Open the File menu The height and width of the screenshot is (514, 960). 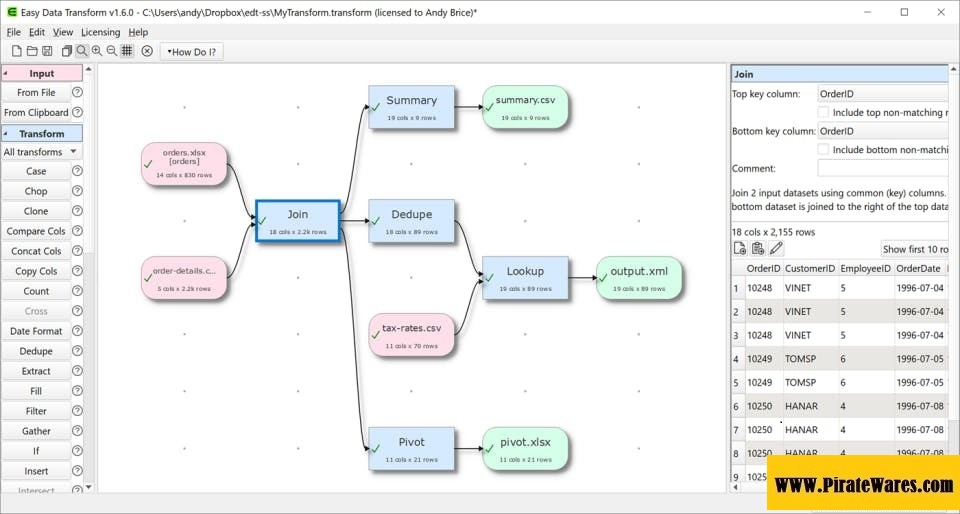13,32
